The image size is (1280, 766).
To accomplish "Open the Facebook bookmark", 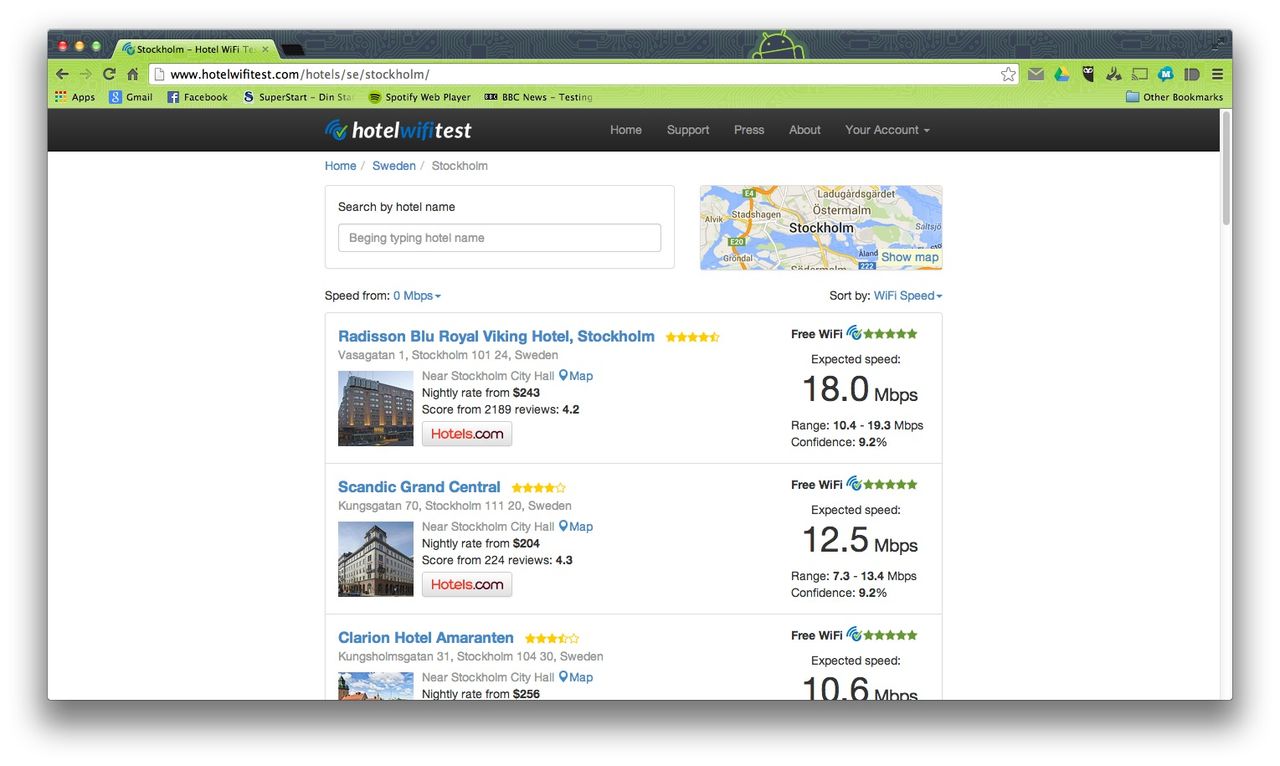I will point(197,97).
